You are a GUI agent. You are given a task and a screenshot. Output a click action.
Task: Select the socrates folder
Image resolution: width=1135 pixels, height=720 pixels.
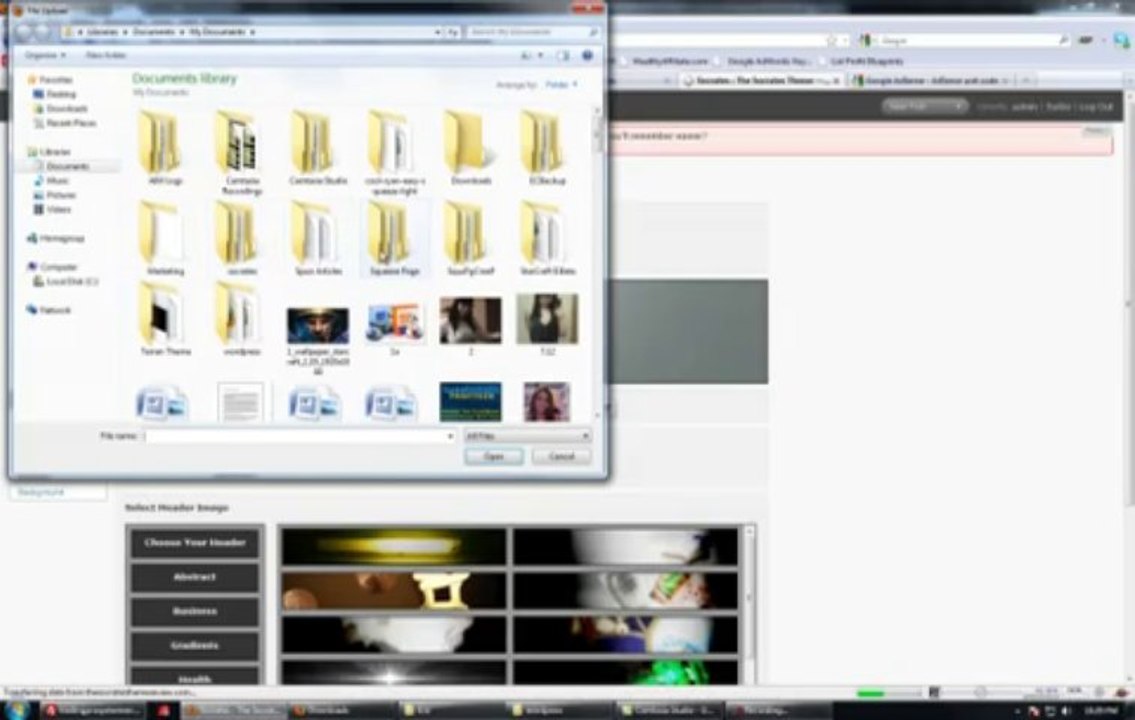click(x=242, y=239)
